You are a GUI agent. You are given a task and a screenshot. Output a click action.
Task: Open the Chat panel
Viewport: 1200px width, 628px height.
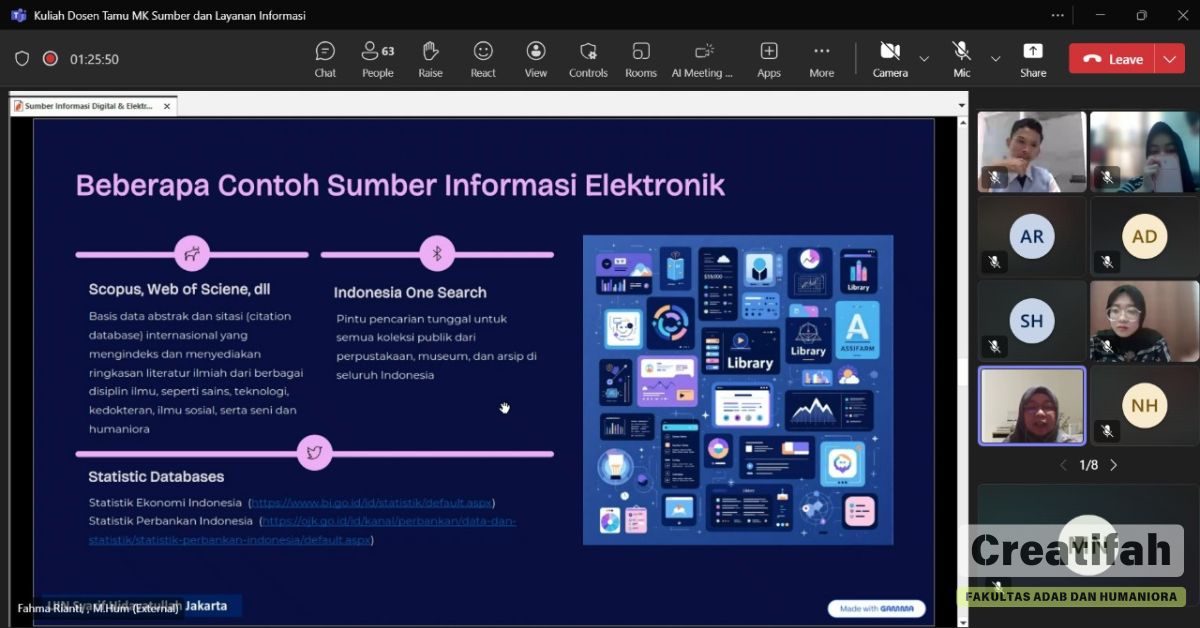(x=325, y=59)
